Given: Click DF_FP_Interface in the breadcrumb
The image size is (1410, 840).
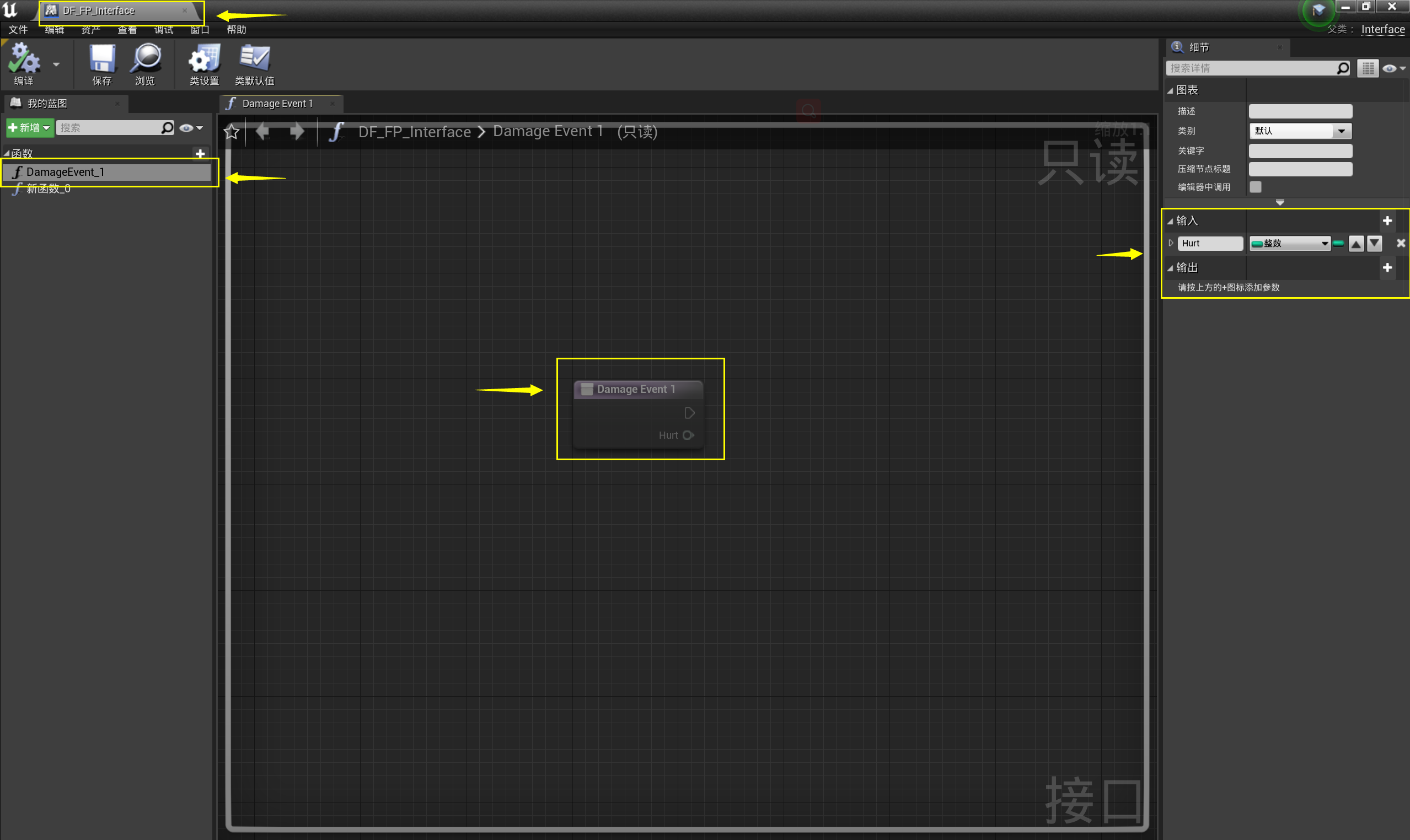Looking at the screenshot, I should [415, 132].
